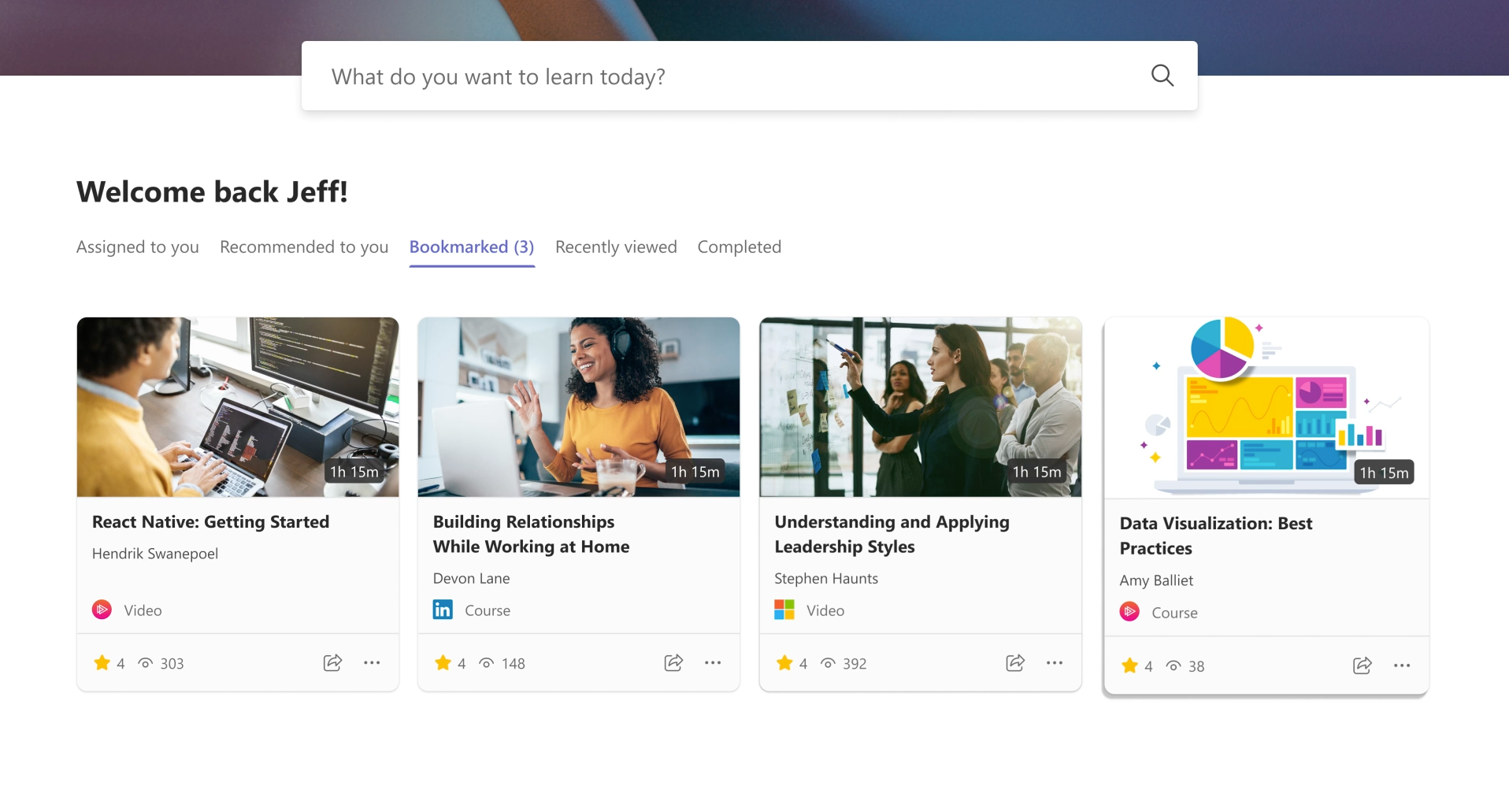This screenshot has width=1509, height=812.
Task: Expand the ellipsis menu on Building Relationships card
Action: click(713, 662)
